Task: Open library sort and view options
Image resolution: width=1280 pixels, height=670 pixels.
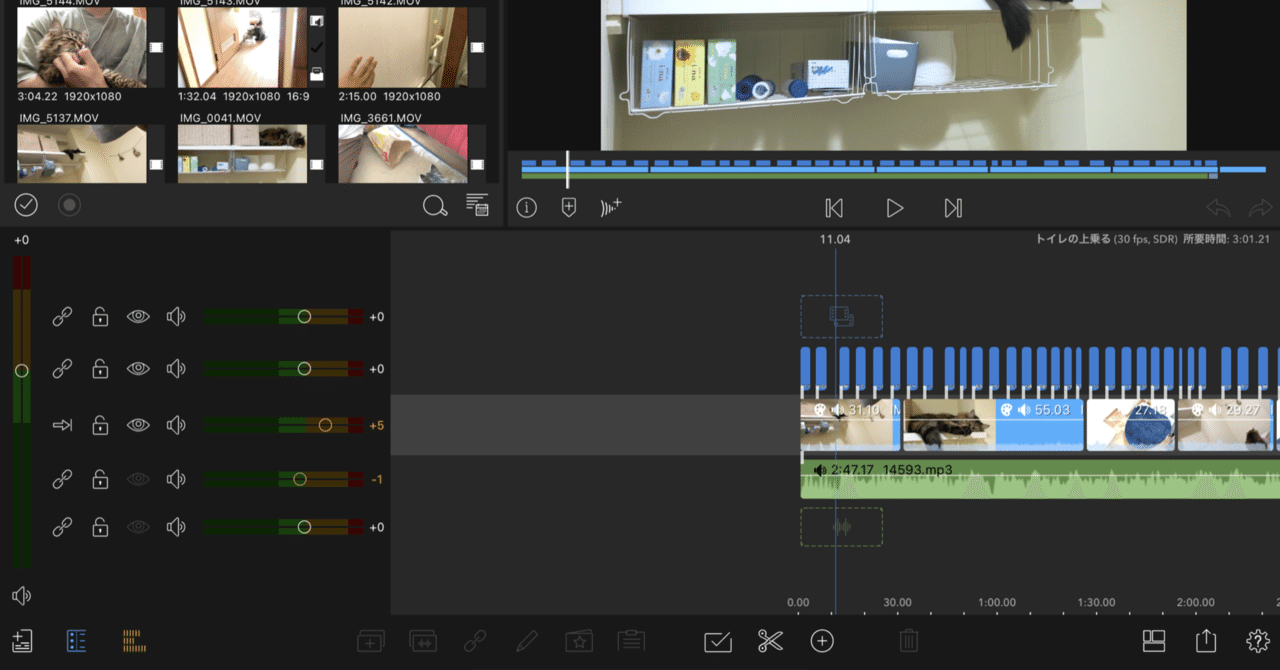Action: (x=477, y=205)
